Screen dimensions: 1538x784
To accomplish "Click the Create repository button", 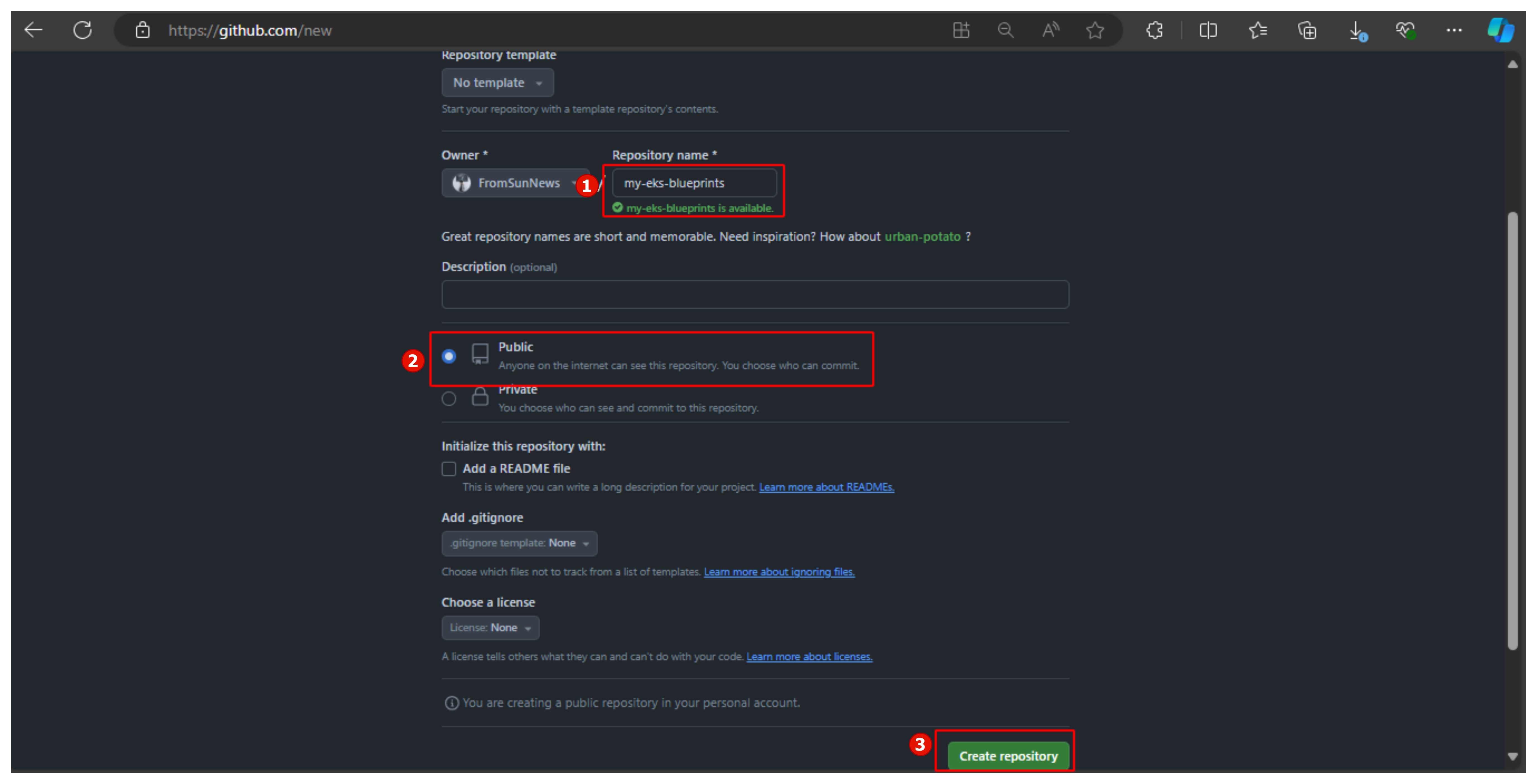I will 1008,756.
